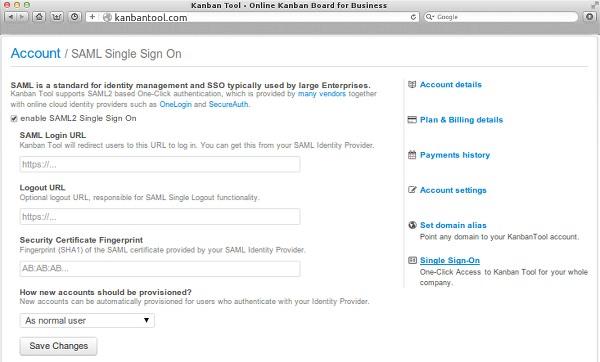Click the Plan & Billing card icon

tap(412, 120)
